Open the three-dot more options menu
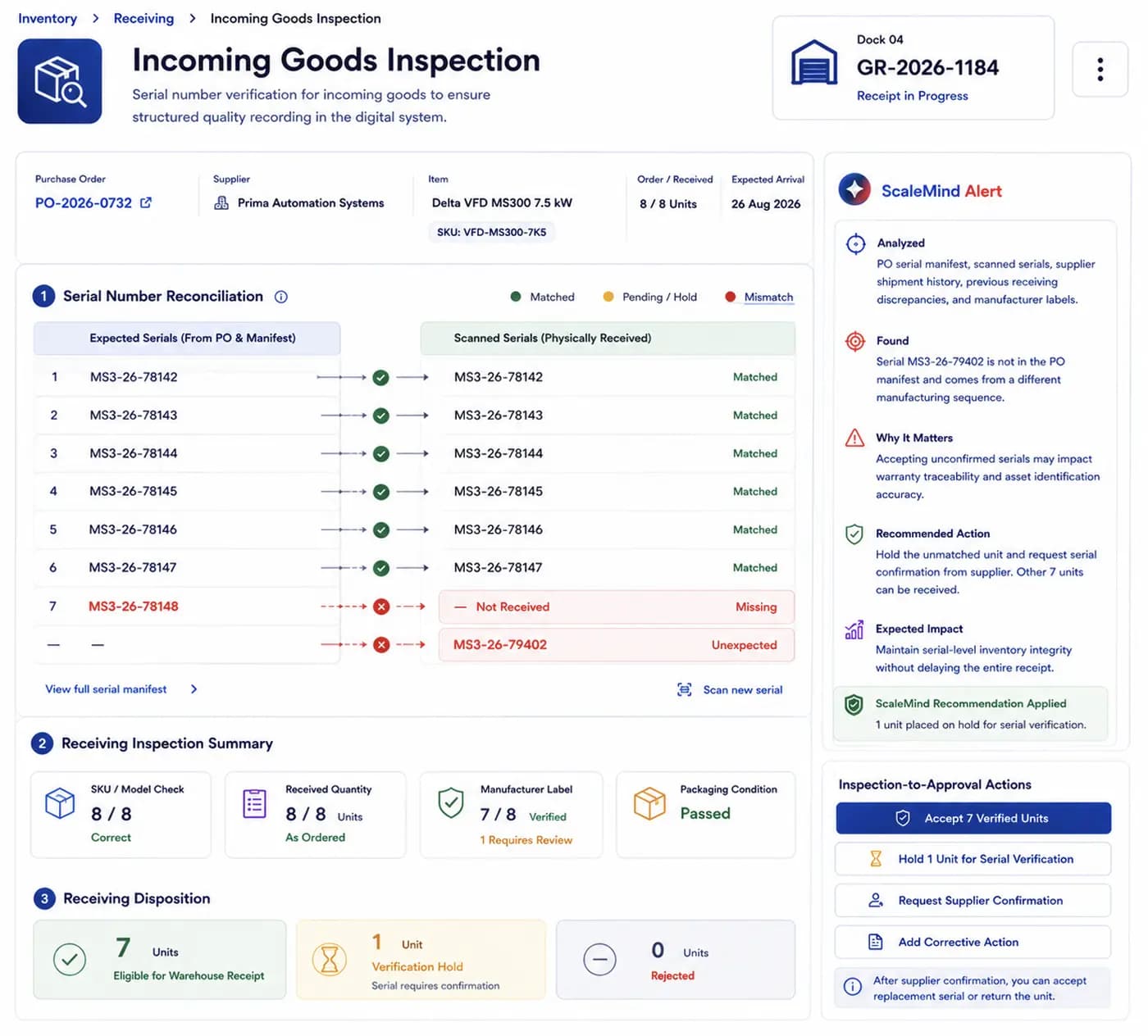The image size is (1148, 1036). point(1100,69)
